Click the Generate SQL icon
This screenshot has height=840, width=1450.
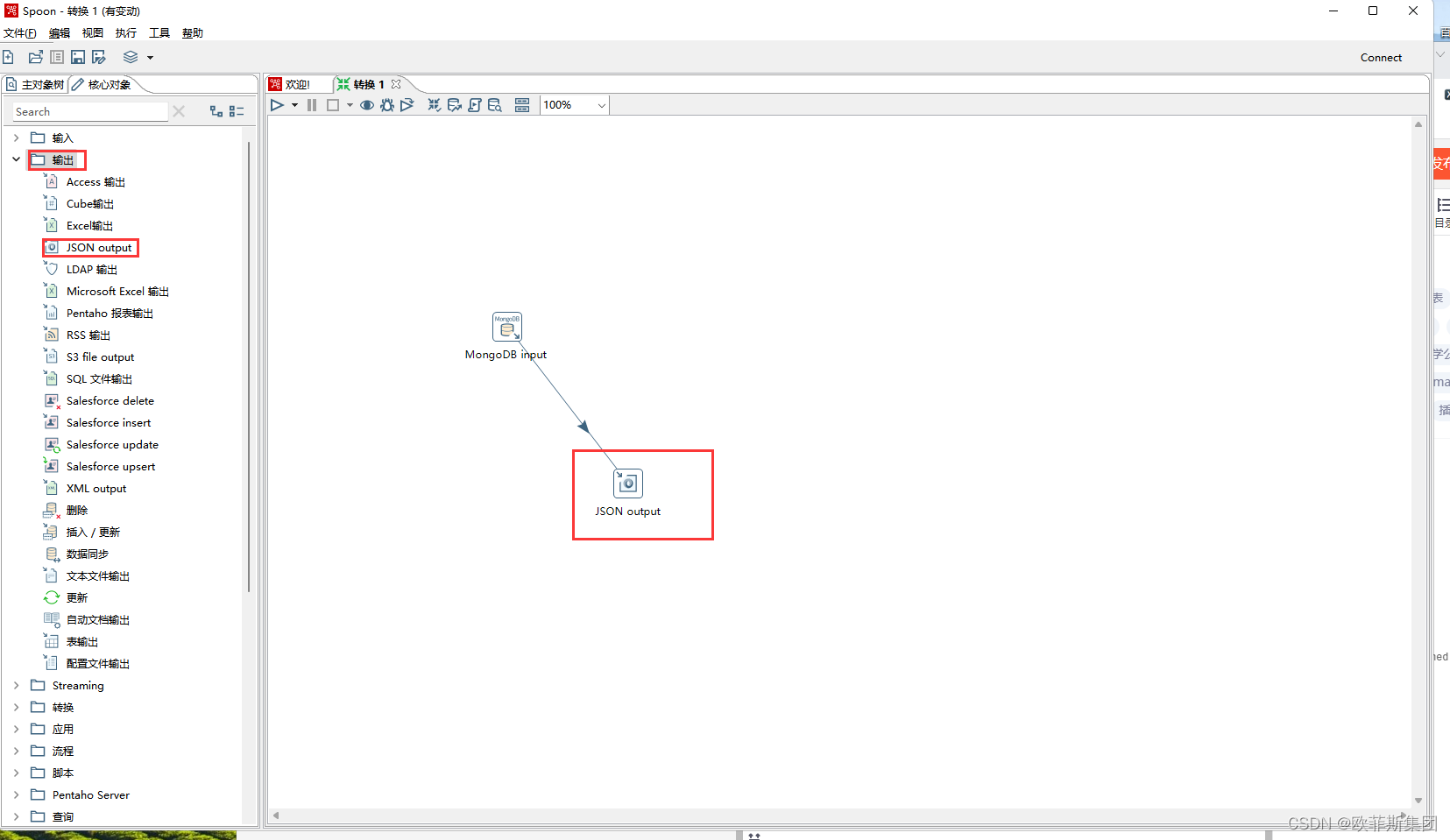(474, 105)
